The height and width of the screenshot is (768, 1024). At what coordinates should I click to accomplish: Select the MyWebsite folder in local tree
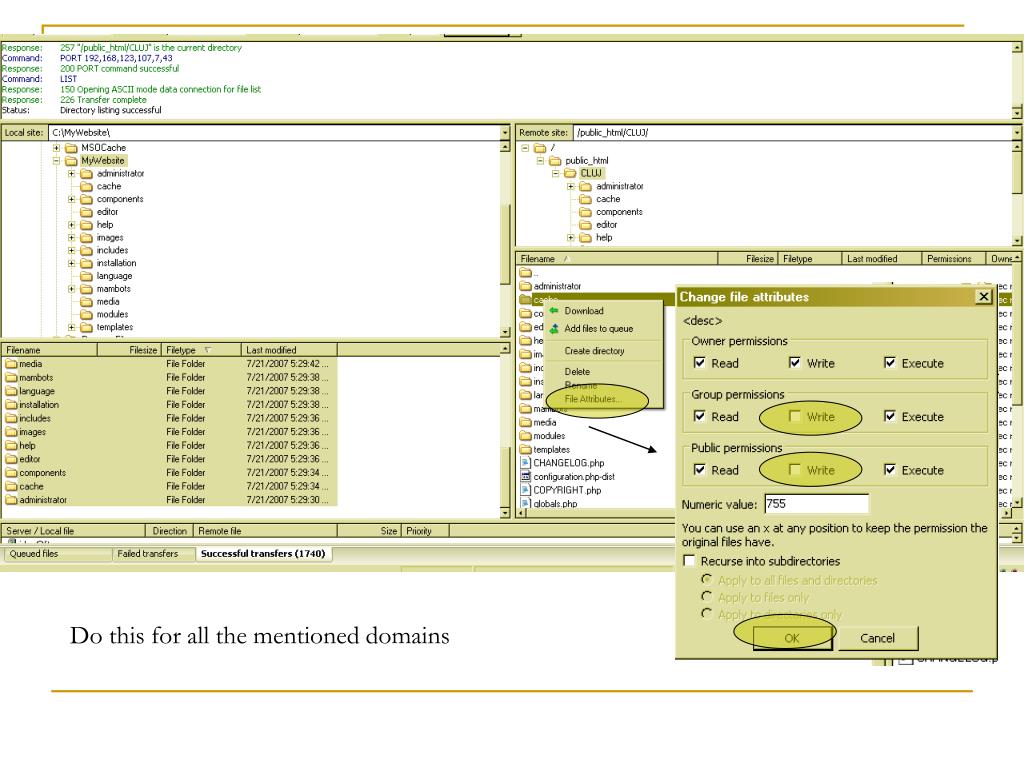[103, 161]
